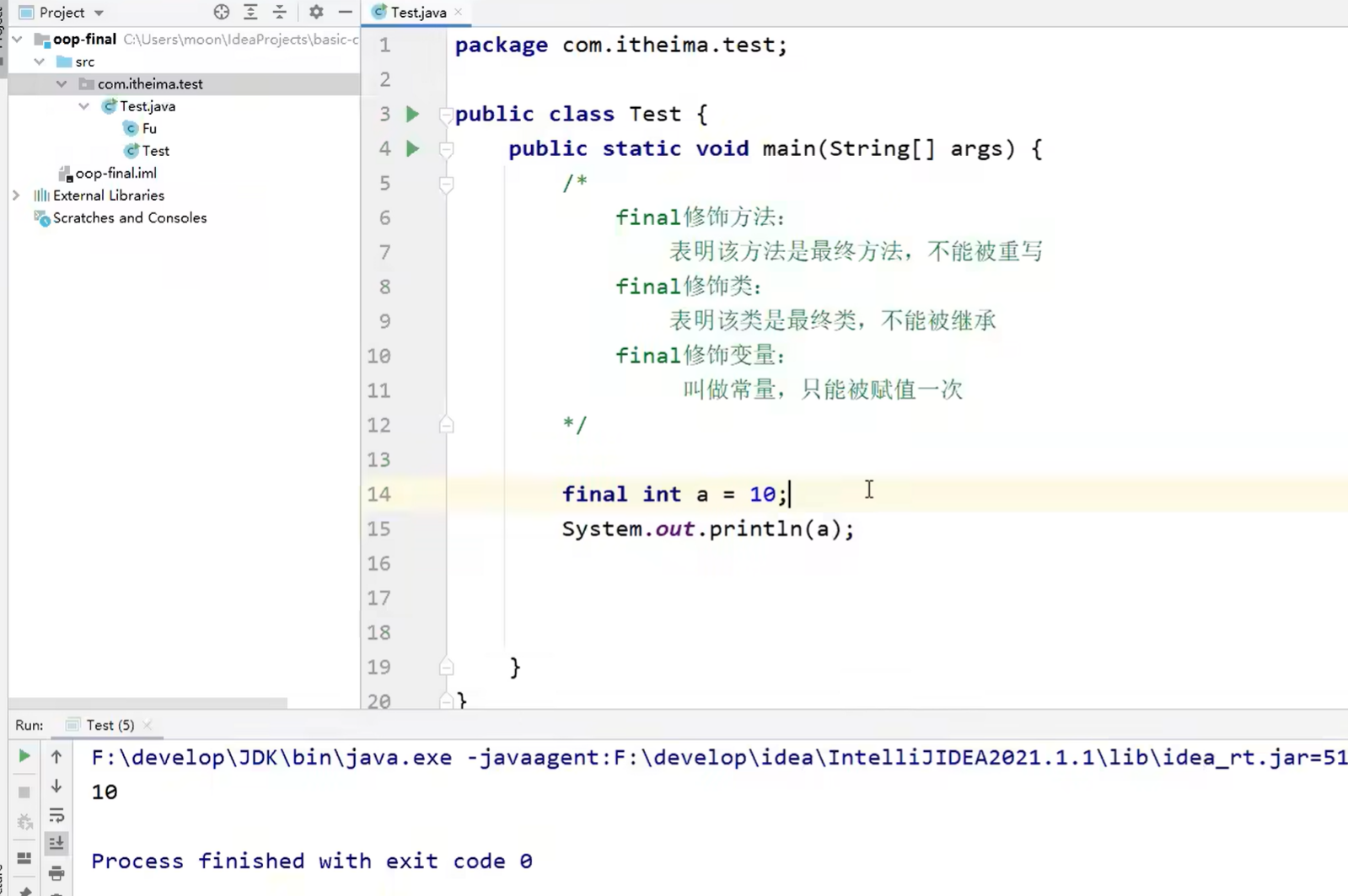The image size is (1348, 896).
Task: Click fold end marker at line 12
Action: [446, 425]
